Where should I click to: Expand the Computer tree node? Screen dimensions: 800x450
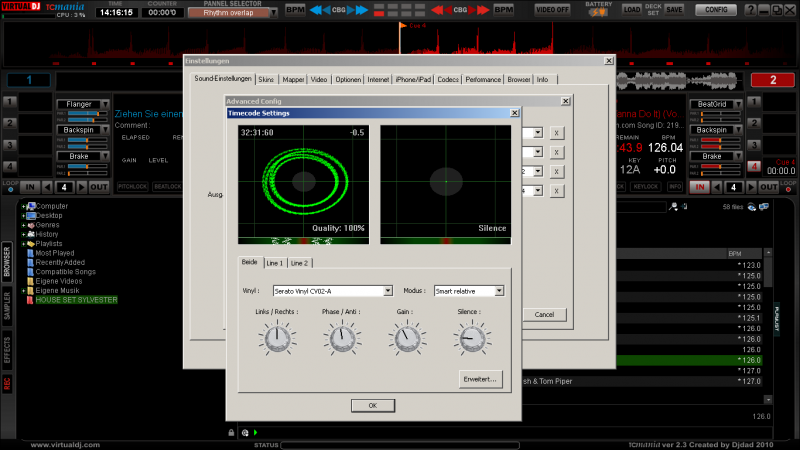23,207
